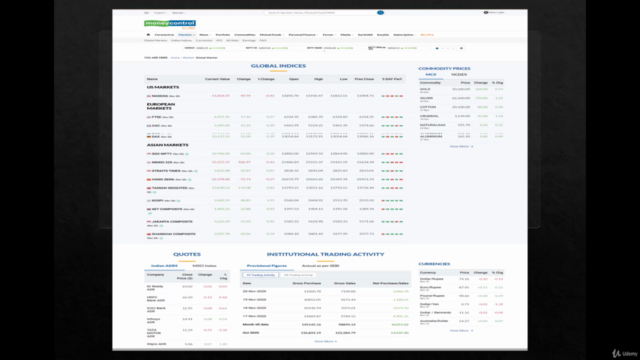640x360 pixels.
Task: Click SILVER row in Commodity Prices
Action: [461, 99]
